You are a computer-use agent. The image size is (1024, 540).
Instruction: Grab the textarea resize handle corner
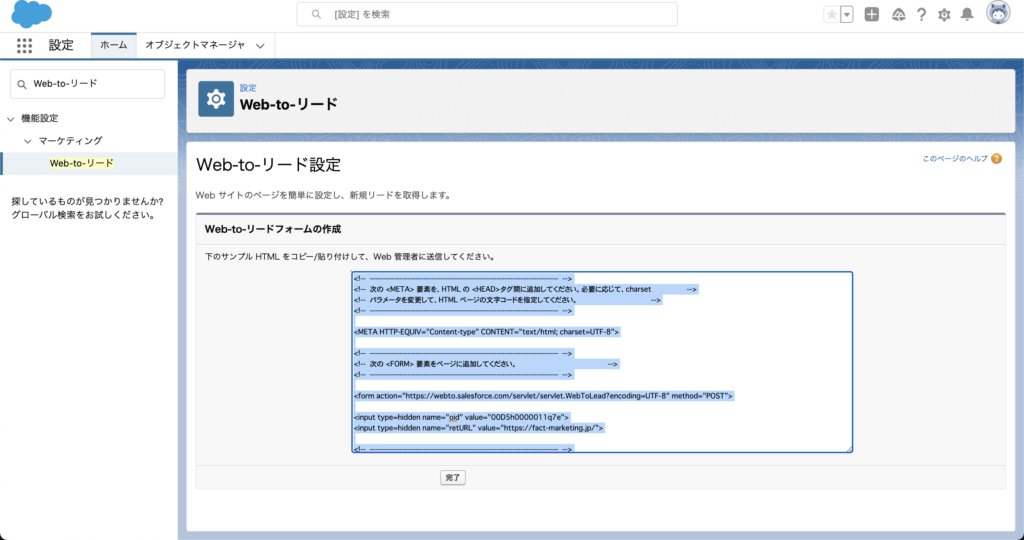[x=849, y=449]
